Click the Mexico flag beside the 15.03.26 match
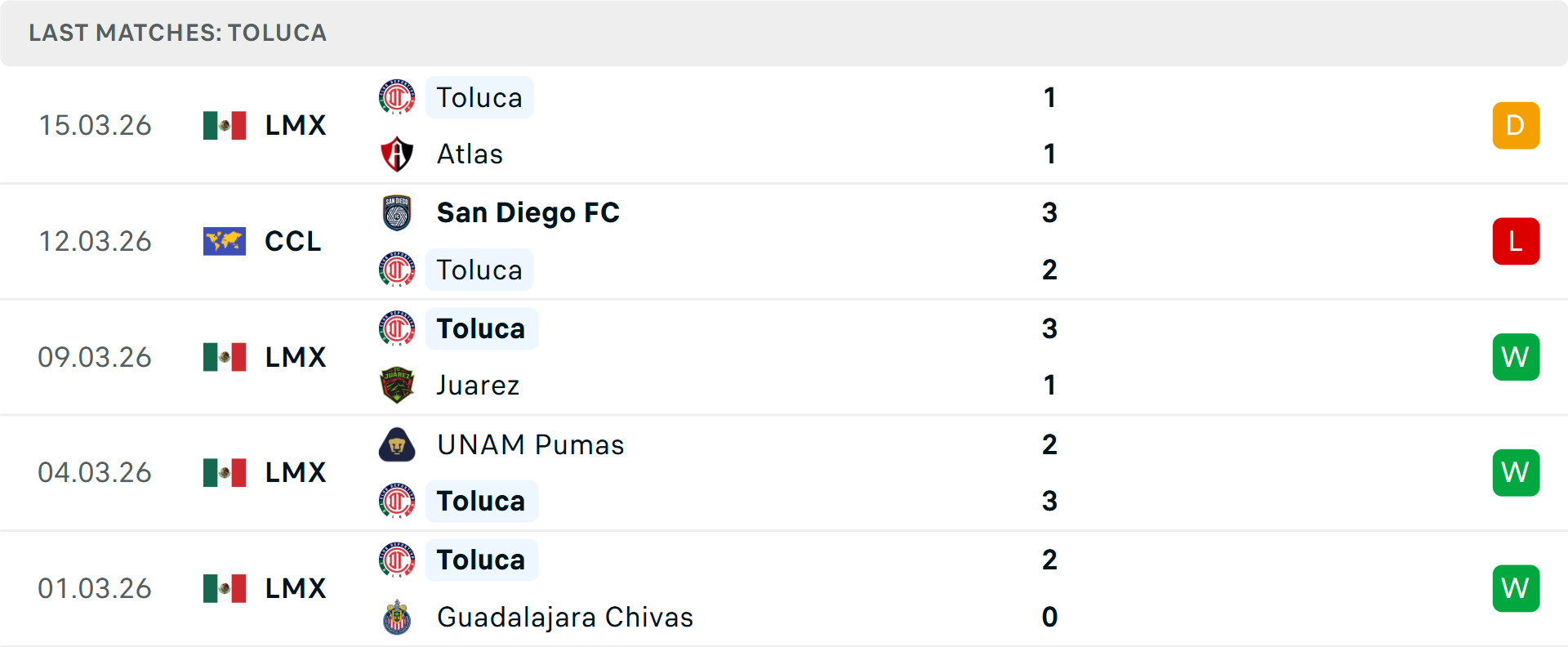Screen dimensions: 1568x647 pos(224,125)
